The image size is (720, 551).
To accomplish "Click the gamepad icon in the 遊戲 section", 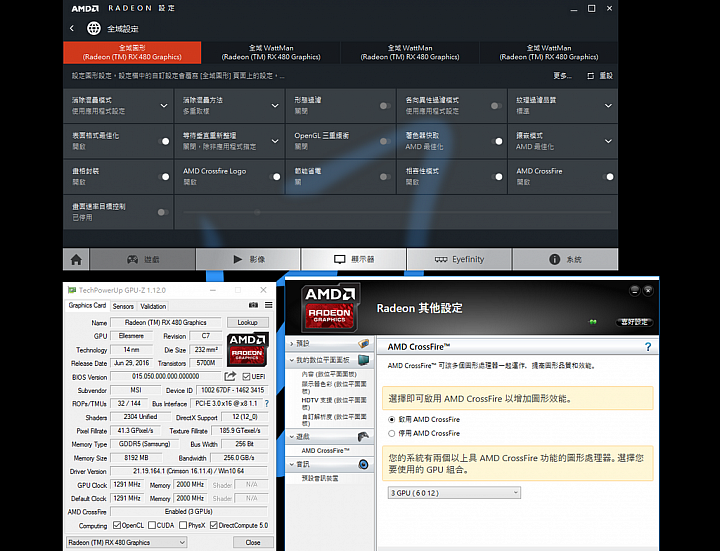I will pos(363,436).
